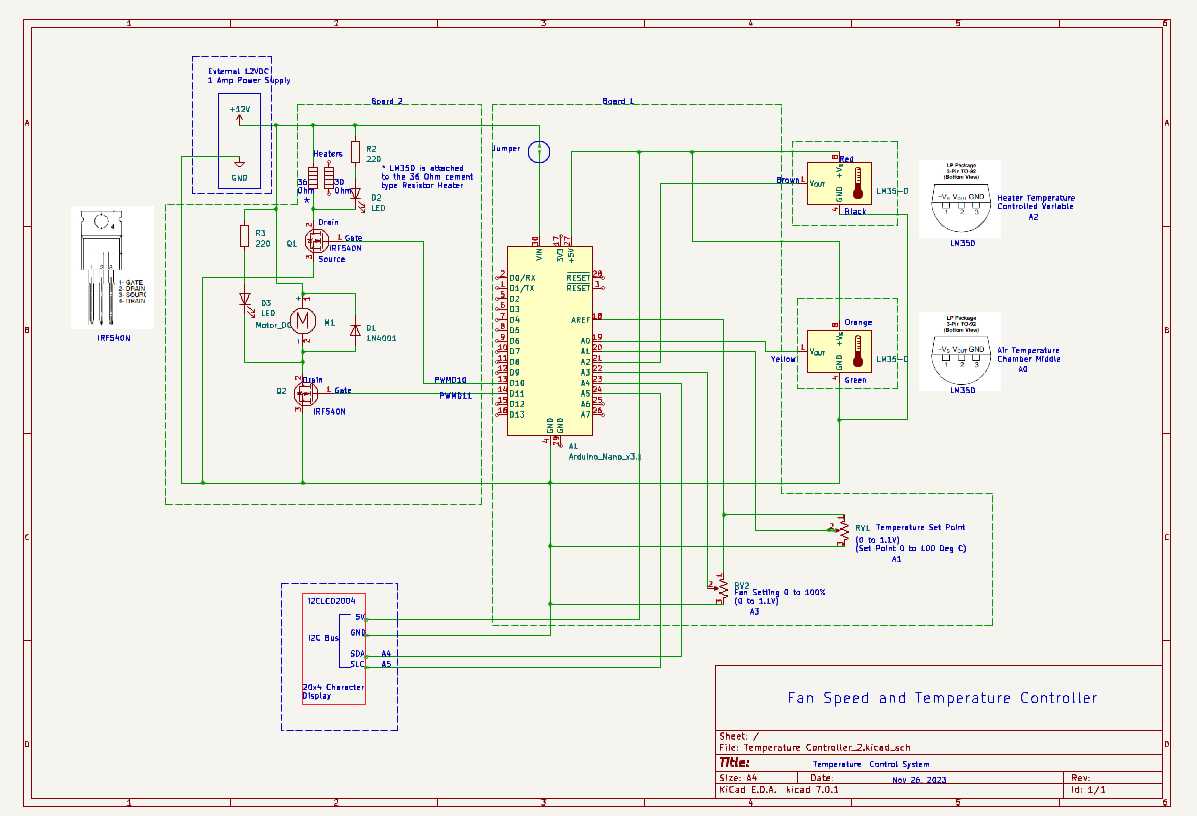Select the D3 LED symbol
1197x816 pixels.
pos(245,301)
